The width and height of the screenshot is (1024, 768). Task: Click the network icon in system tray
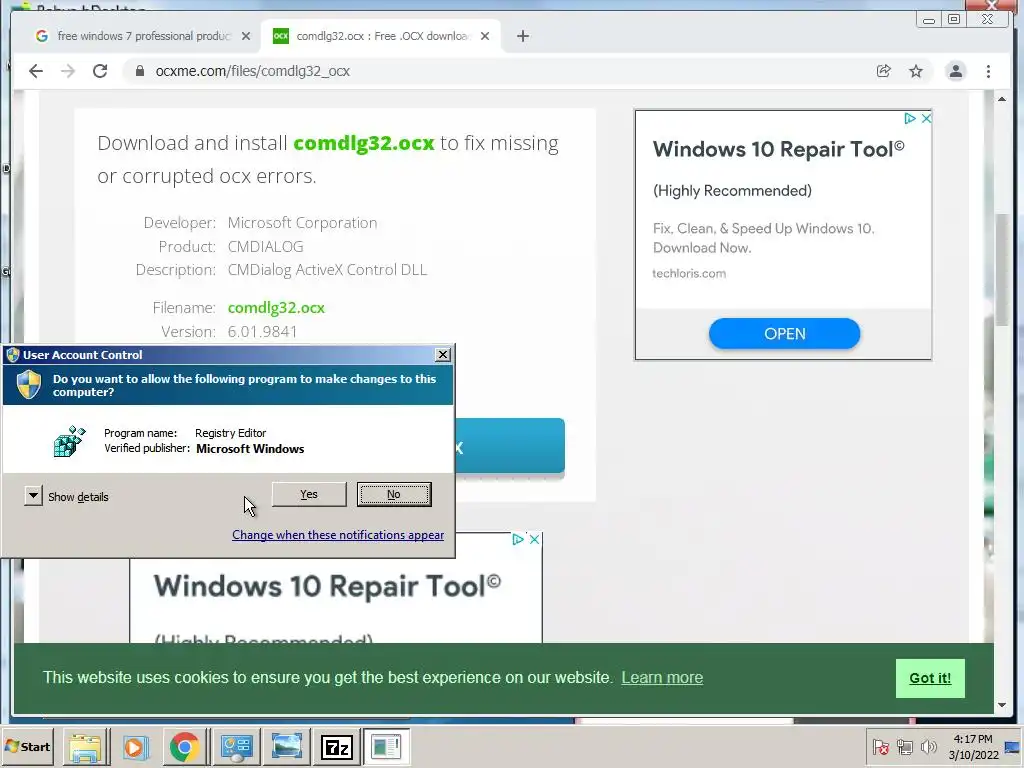(904, 746)
